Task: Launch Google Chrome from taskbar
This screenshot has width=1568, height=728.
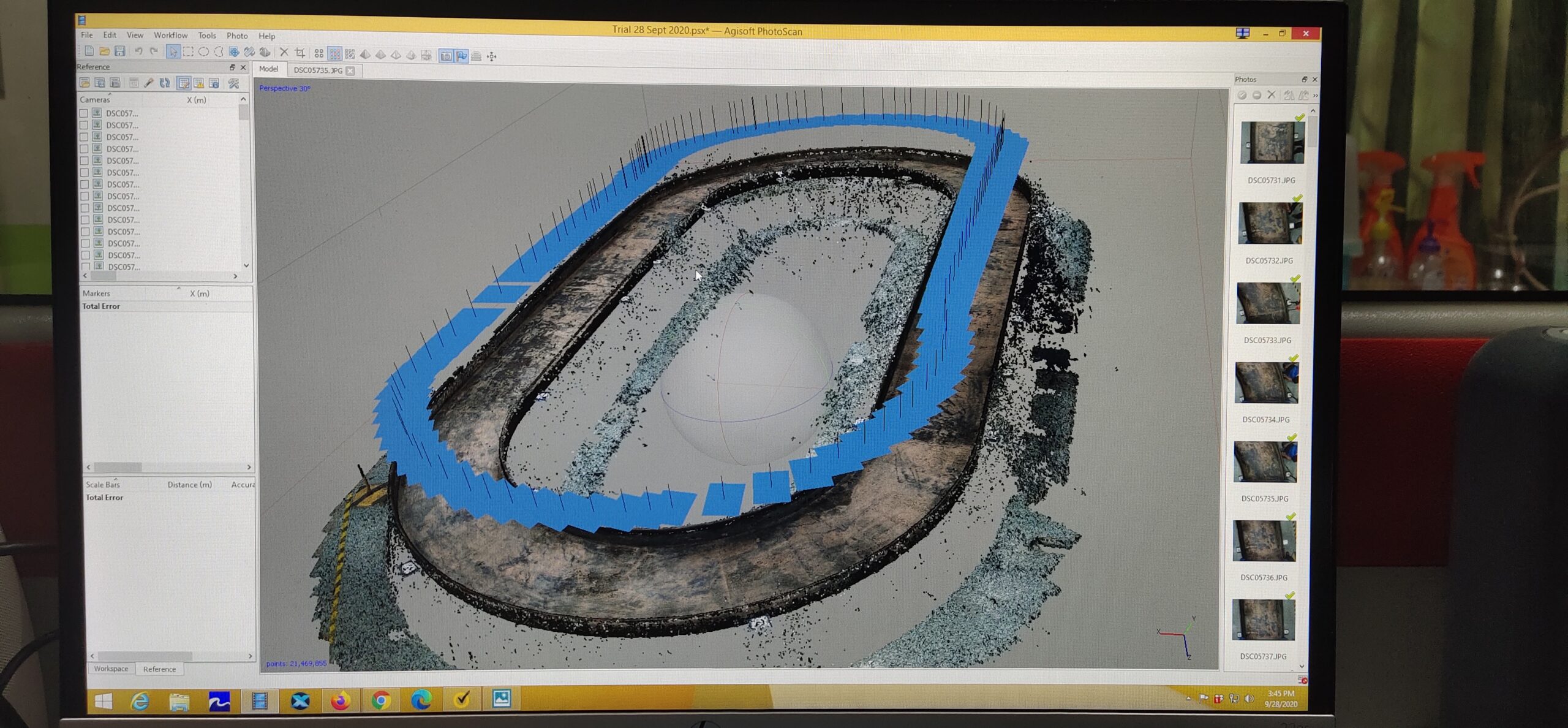Action: pos(381,700)
